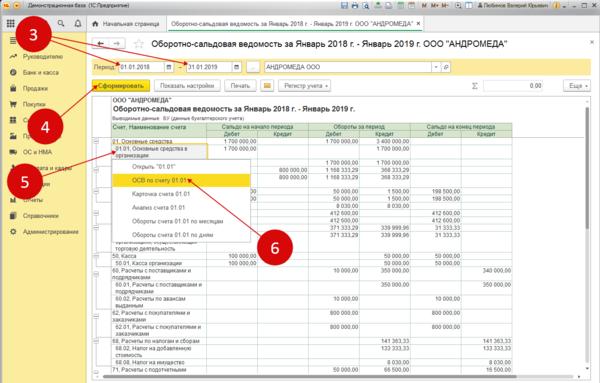Open calendar picker for start date
This screenshot has width=600, height=383.
pyautogui.click(x=169, y=67)
